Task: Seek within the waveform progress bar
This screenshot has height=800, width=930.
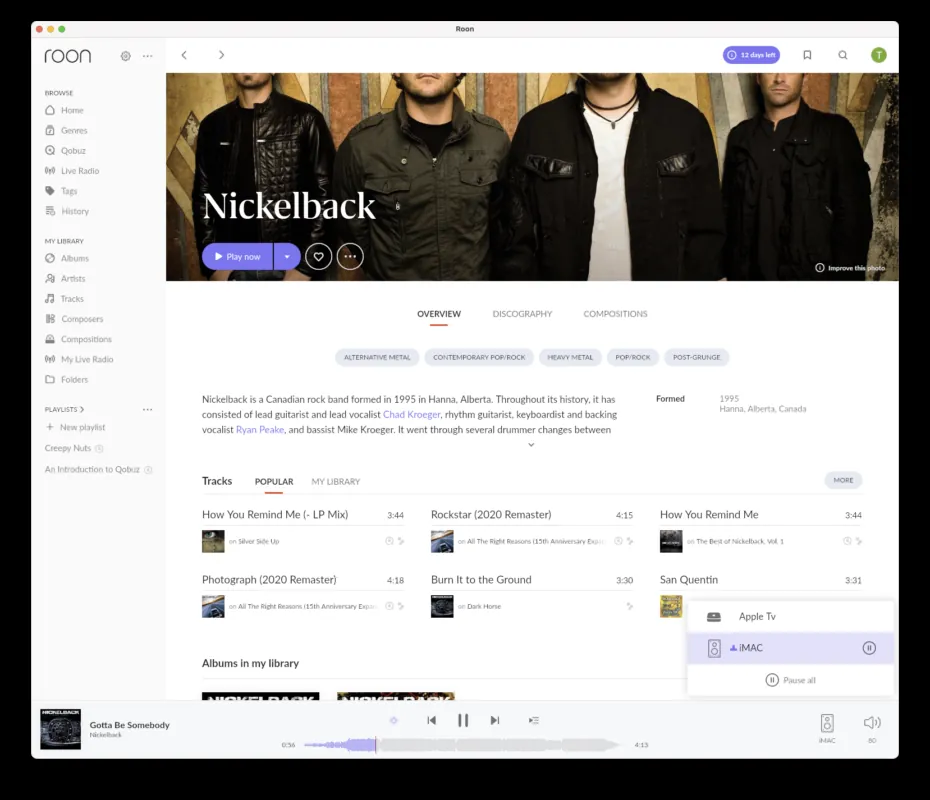Action: [x=460, y=745]
